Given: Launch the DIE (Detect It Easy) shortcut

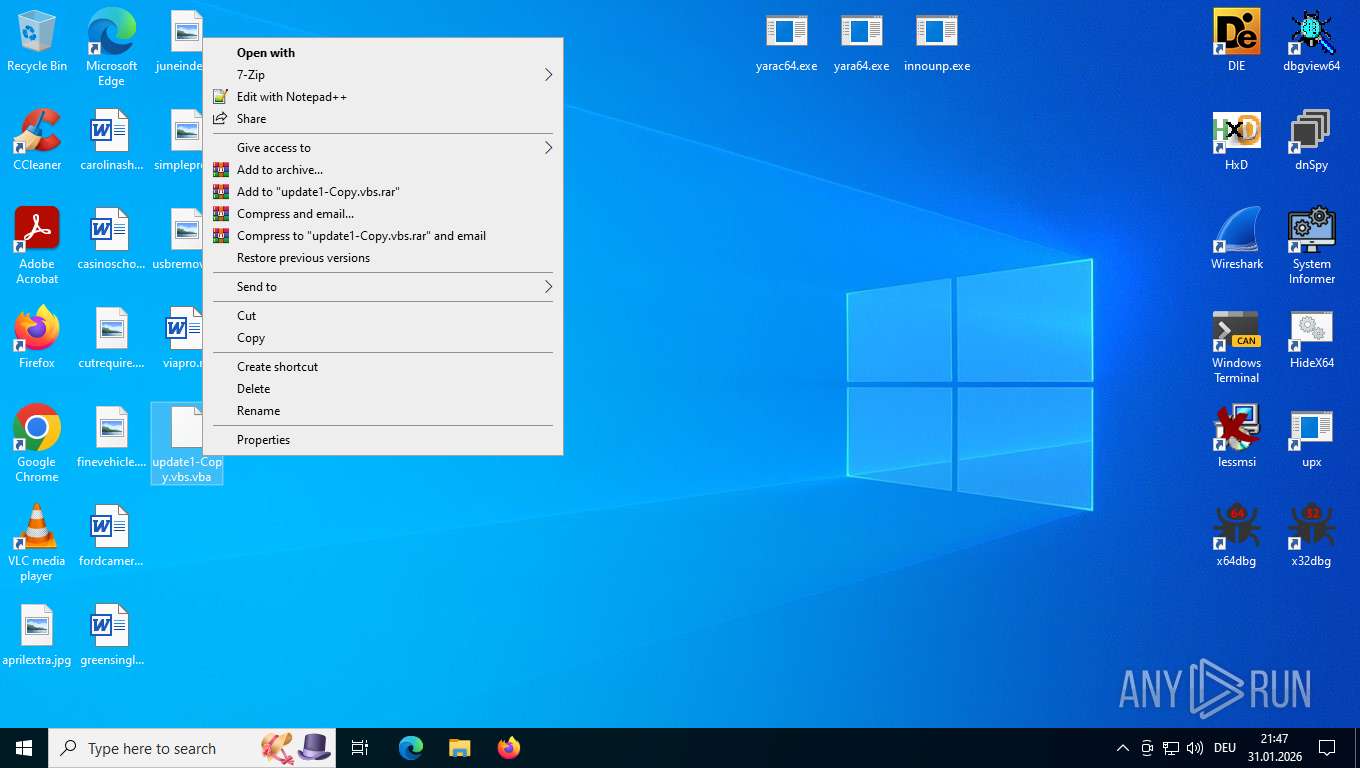Looking at the screenshot, I should click(x=1237, y=41).
